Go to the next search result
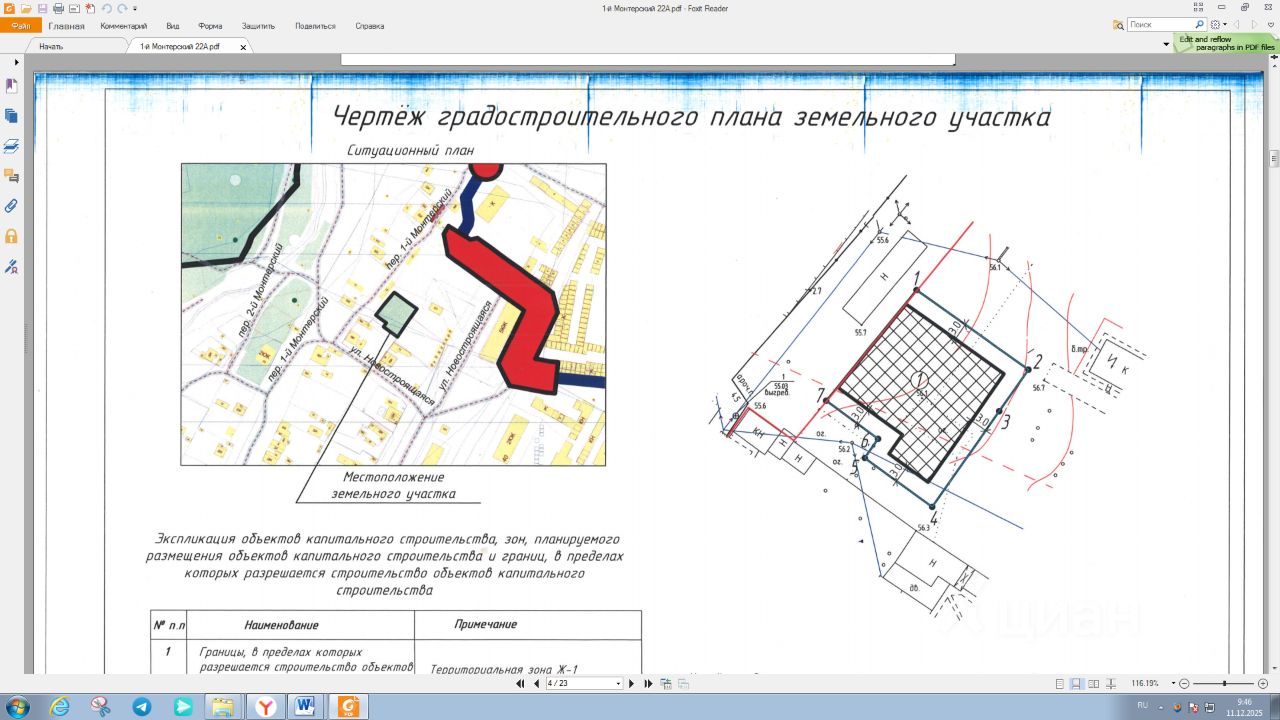The image size is (1280, 720). click(1254, 24)
